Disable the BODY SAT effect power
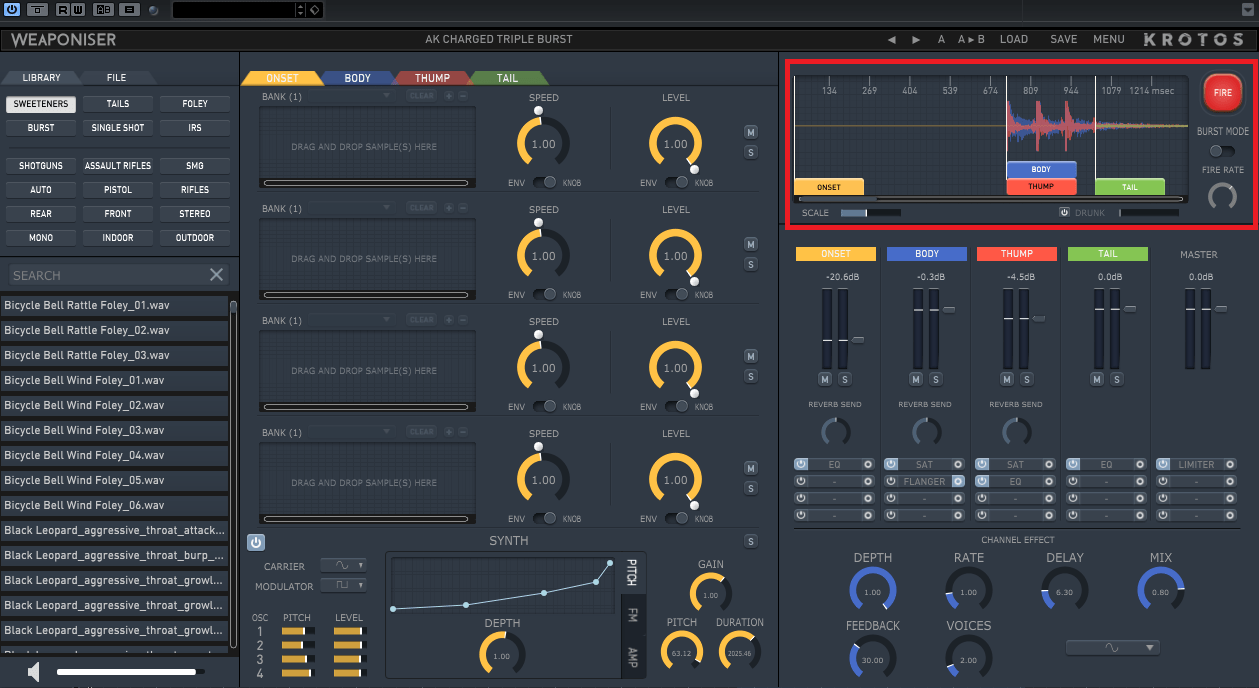Viewport: 1259px width, 688px height. click(x=892, y=465)
